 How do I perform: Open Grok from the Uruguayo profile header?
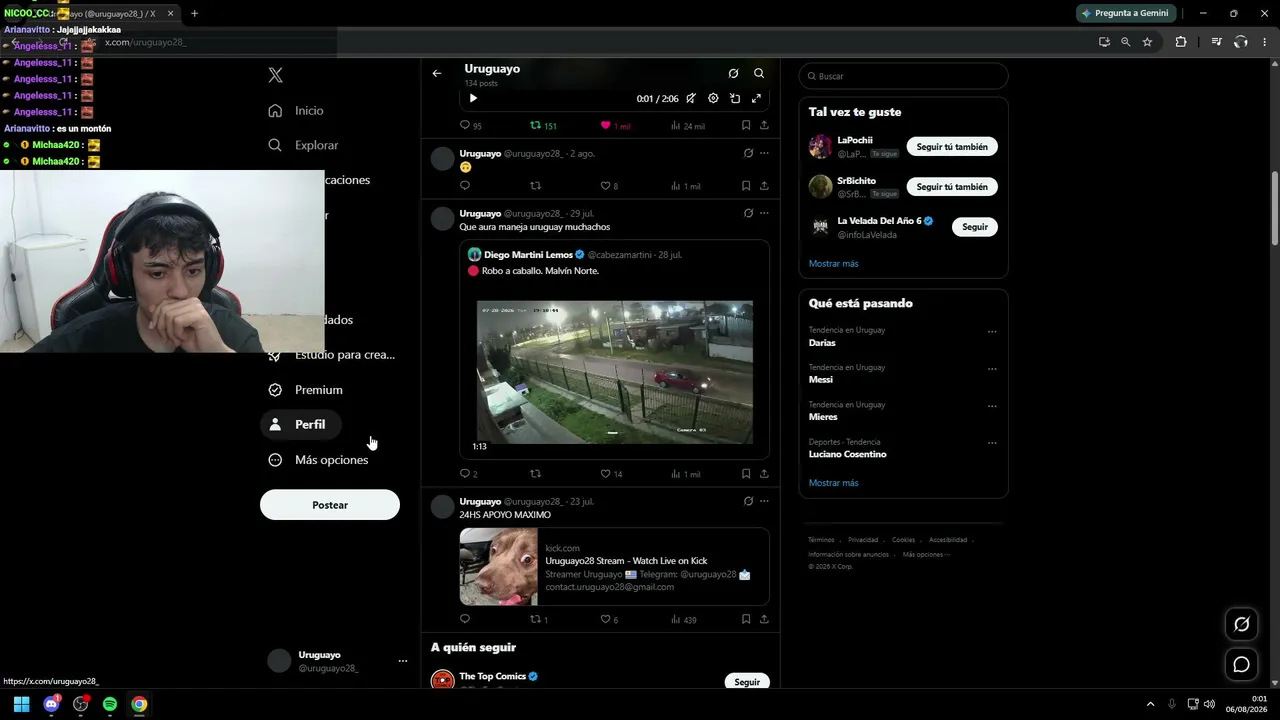click(x=733, y=73)
